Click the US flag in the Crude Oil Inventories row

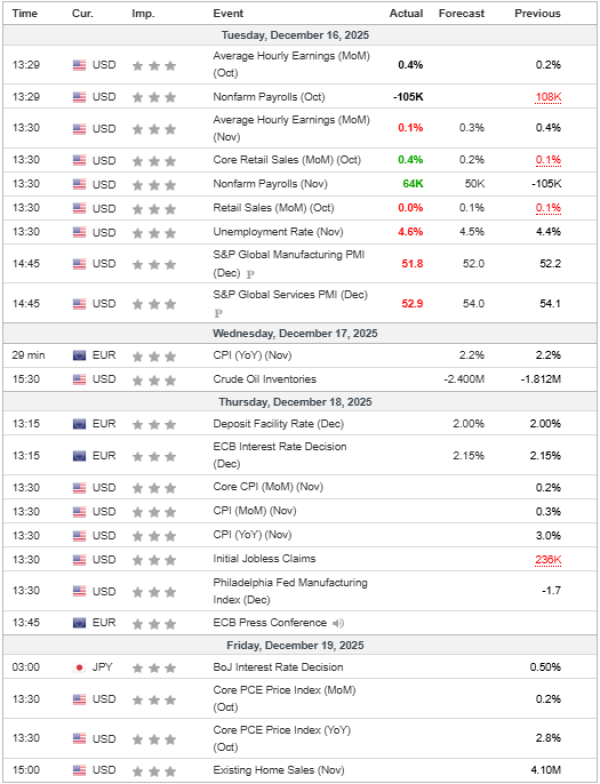[x=79, y=379]
